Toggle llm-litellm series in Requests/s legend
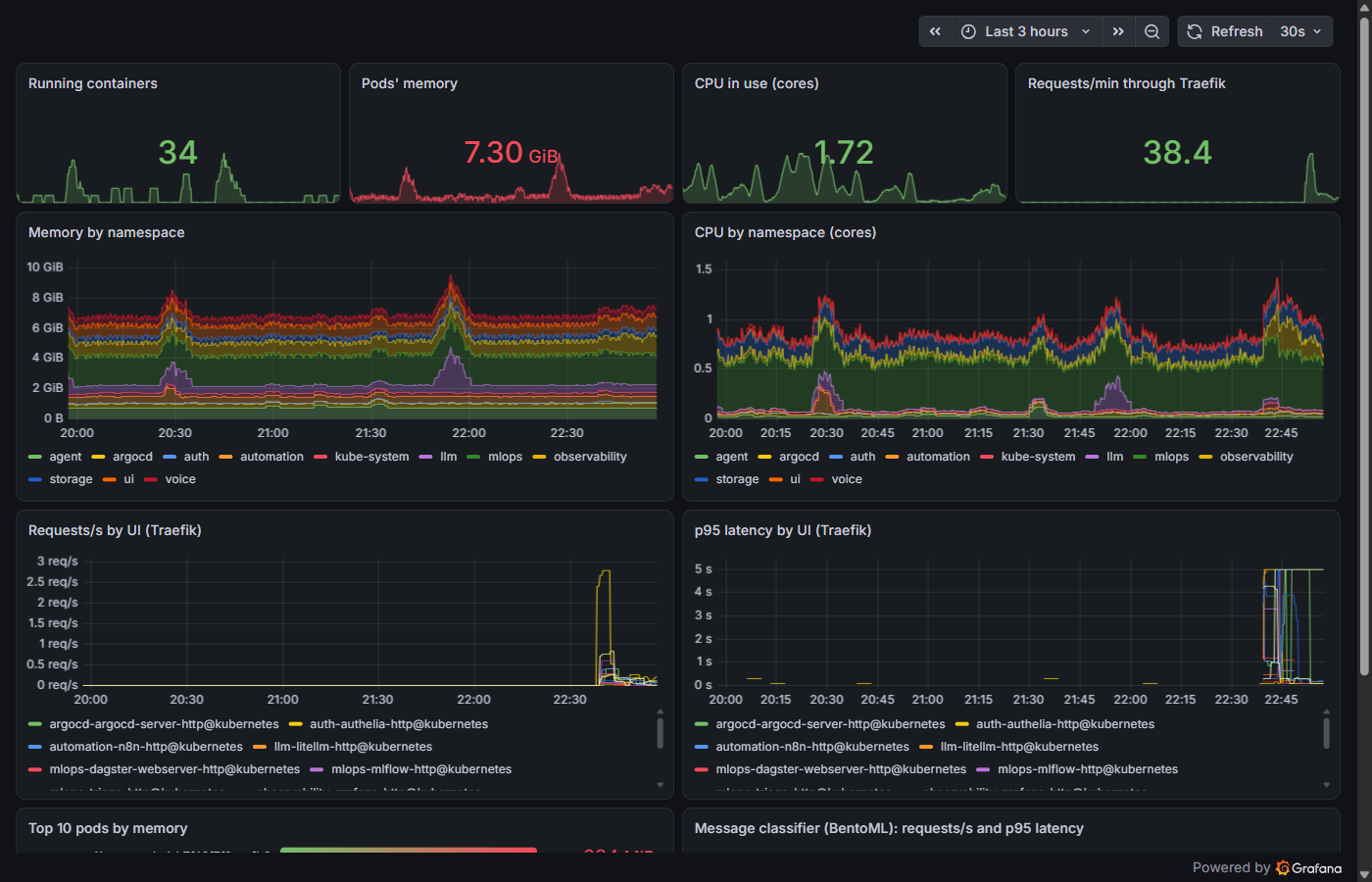1372x882 pixels. 353,747
